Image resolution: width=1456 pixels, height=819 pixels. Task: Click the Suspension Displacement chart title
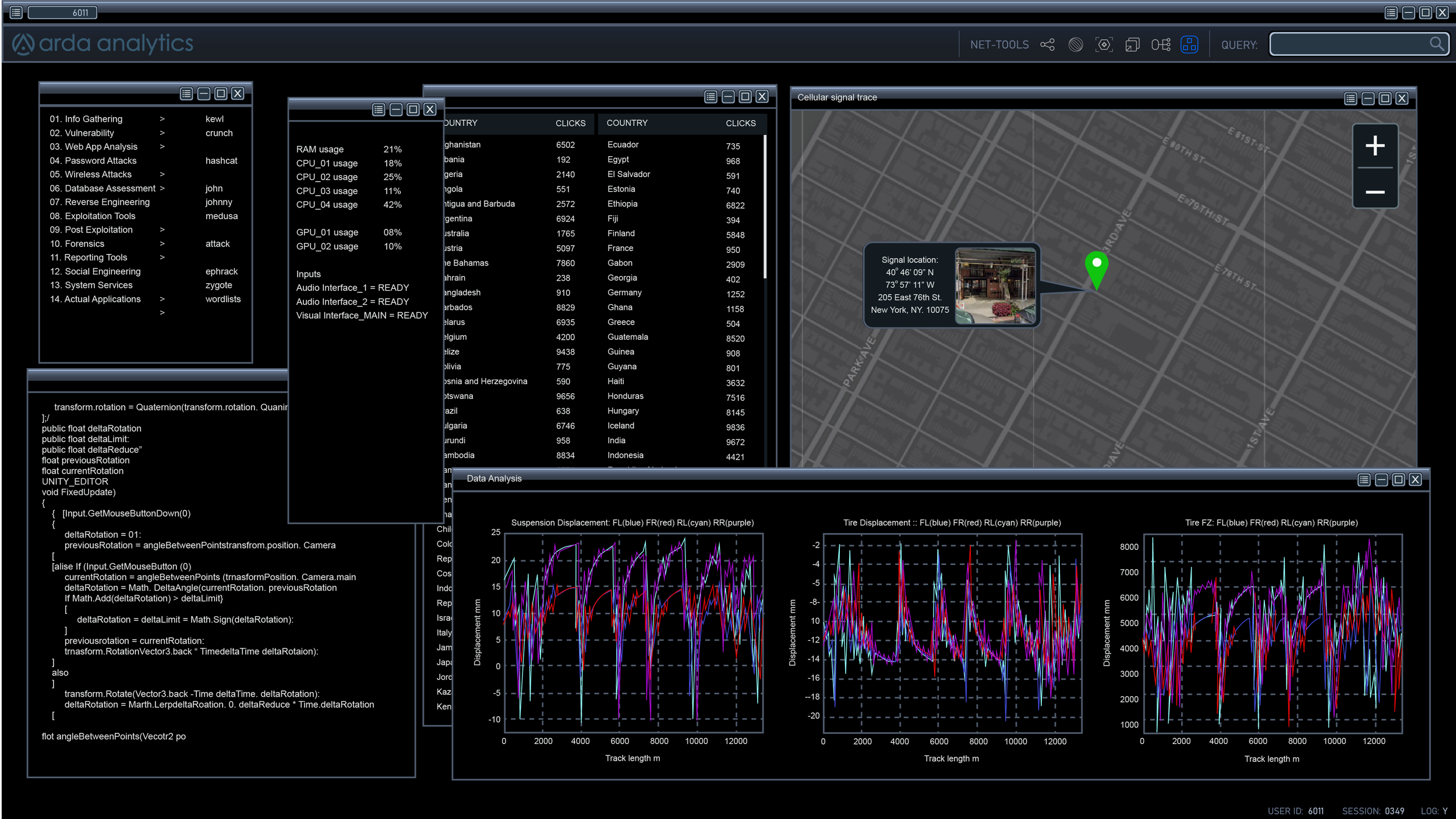point(632,523)
